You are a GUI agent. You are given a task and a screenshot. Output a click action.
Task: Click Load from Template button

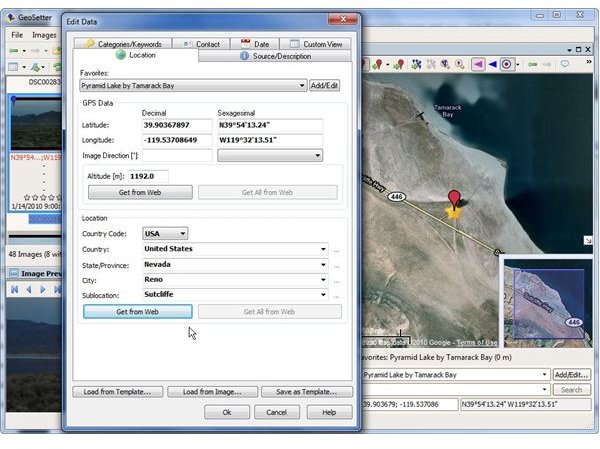point(117,392)
